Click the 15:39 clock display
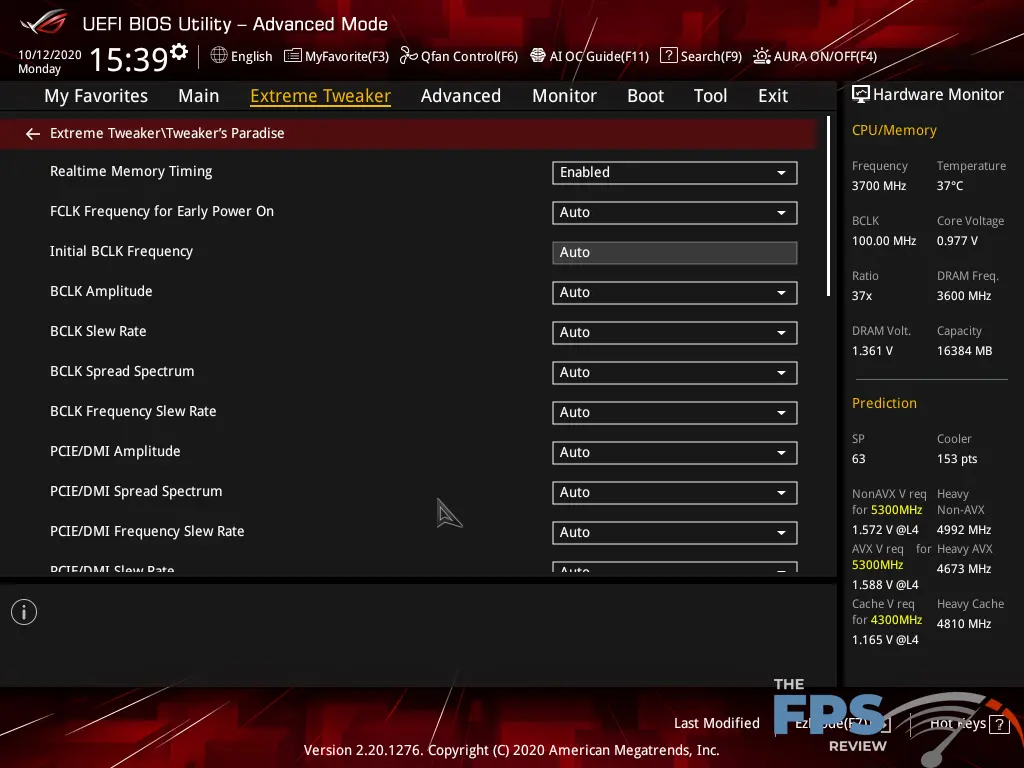The image size is (1024, 768). [x=129, y=59]
